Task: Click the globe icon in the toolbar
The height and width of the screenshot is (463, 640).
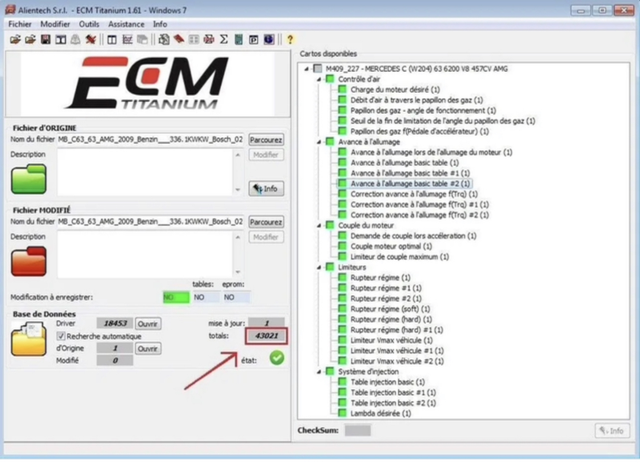Action: pos(269,39)
